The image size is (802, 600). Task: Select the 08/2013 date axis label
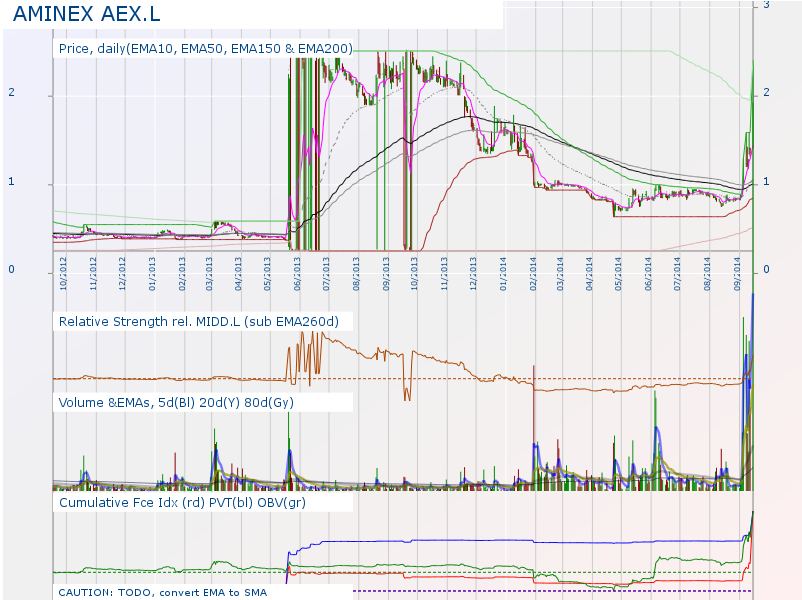[357, 274]
